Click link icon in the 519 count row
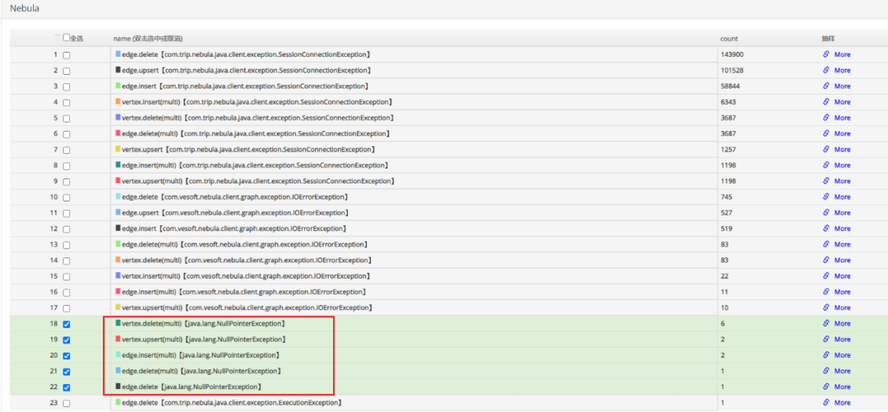This screenshot has height=412, width=888. [826, 228]
